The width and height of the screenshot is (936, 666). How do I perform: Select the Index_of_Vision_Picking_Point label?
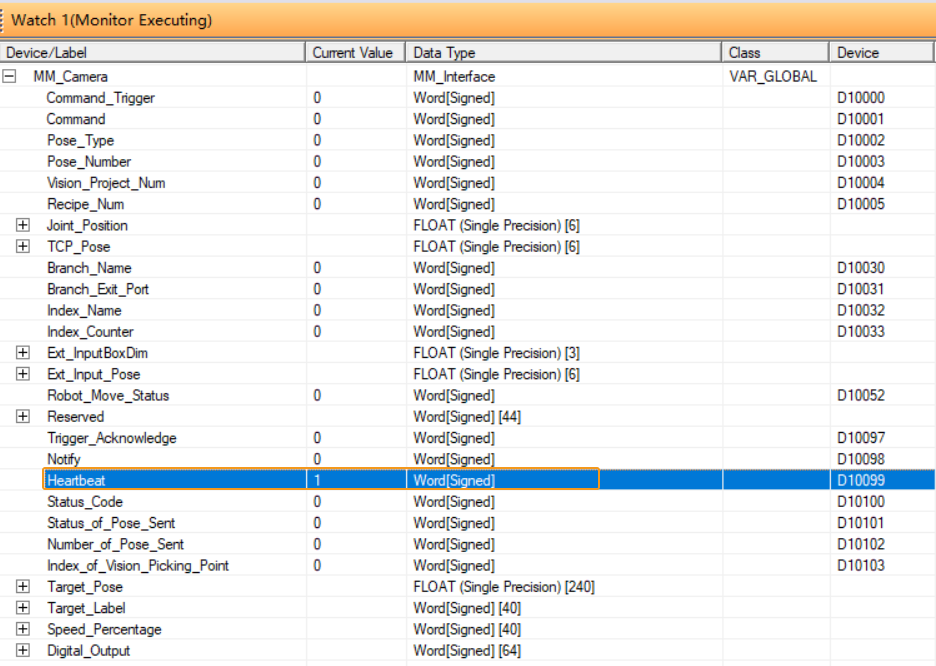coord(138,566)
